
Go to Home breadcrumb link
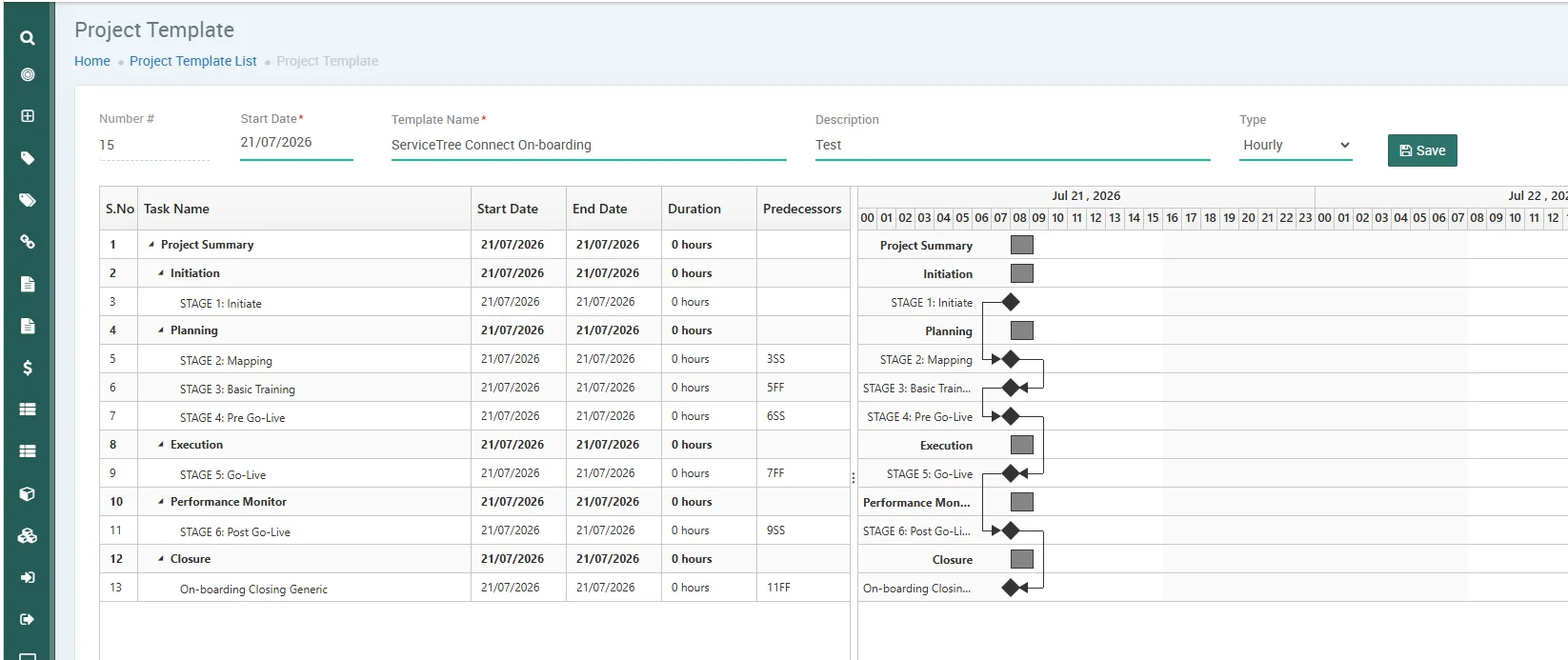[x=92, y=61]
